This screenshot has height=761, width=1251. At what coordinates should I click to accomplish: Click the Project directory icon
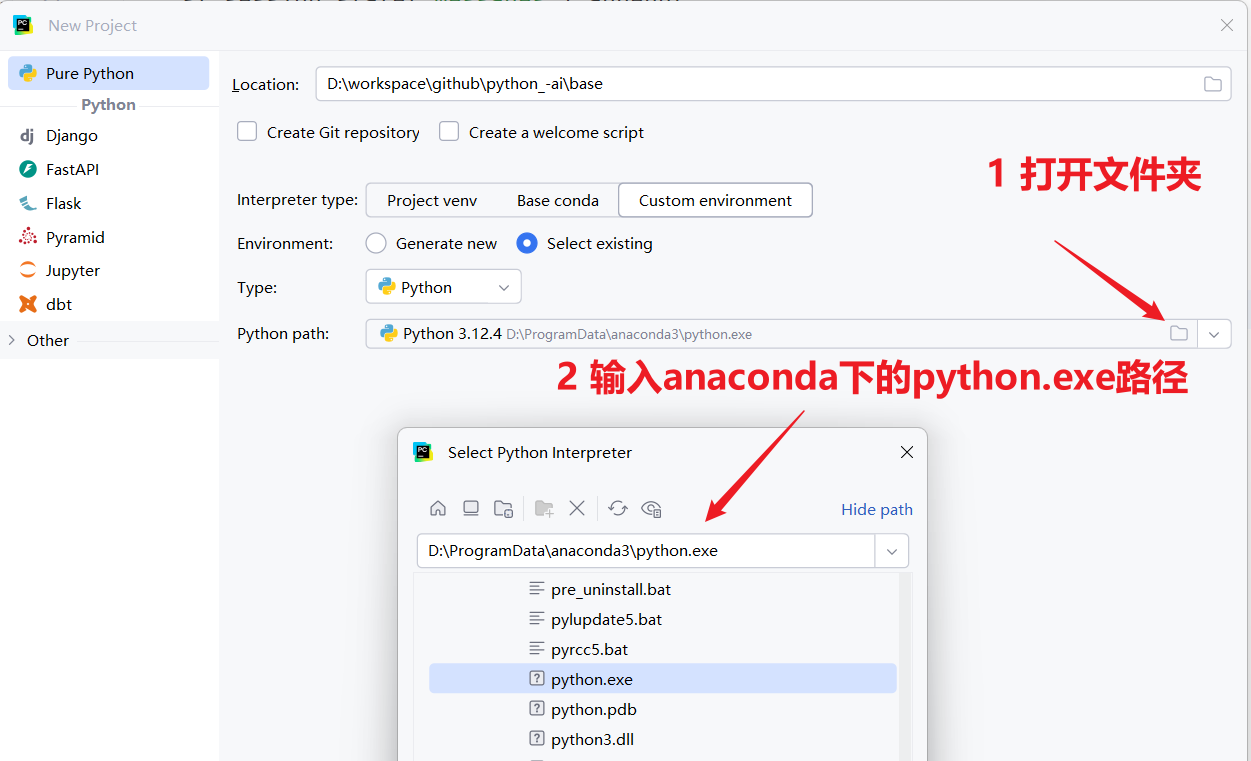click(x=504, y=508)
